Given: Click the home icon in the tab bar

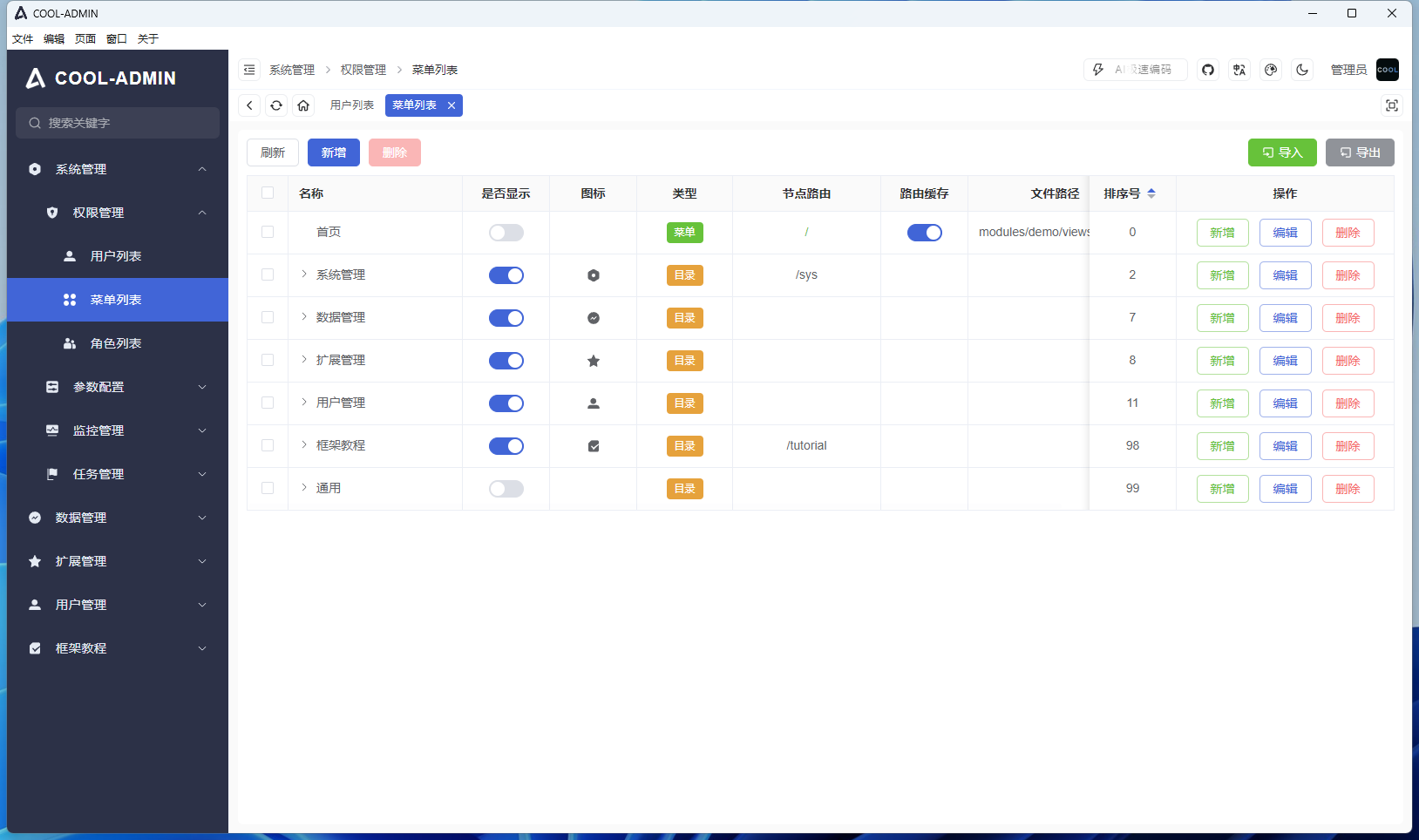Looking at the screenshot, I should tap(302, 105).
